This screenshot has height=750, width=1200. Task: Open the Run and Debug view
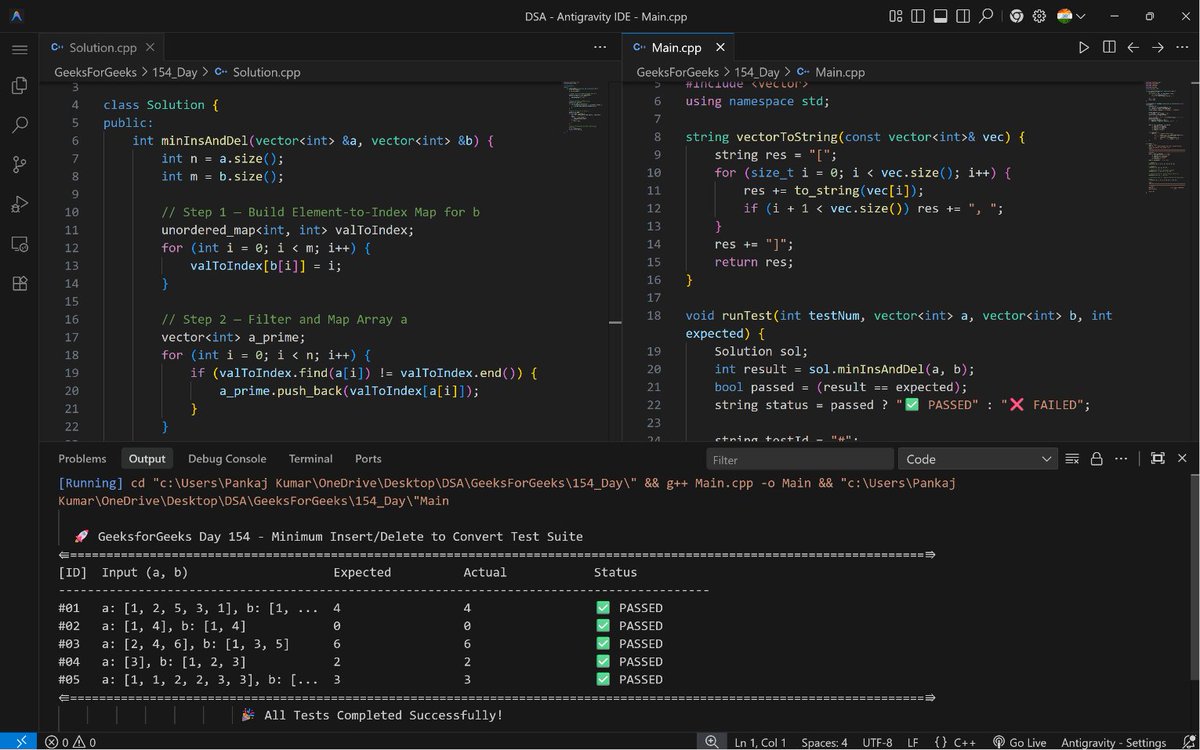19,204
